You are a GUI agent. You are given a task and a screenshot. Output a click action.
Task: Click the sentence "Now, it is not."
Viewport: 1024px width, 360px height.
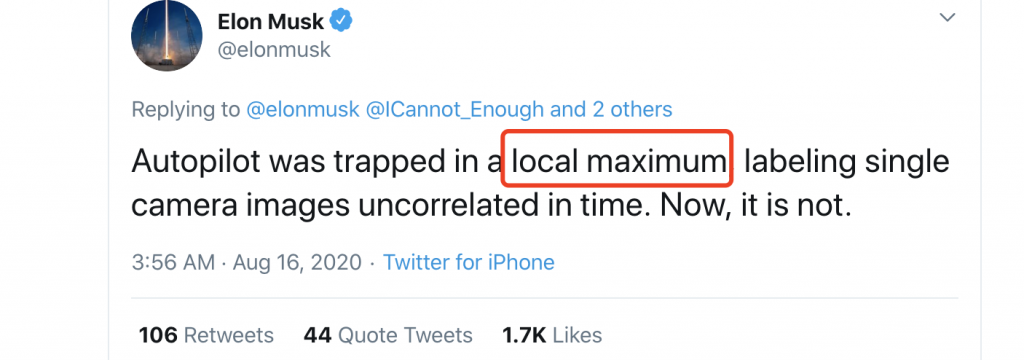tap(756, 206)
